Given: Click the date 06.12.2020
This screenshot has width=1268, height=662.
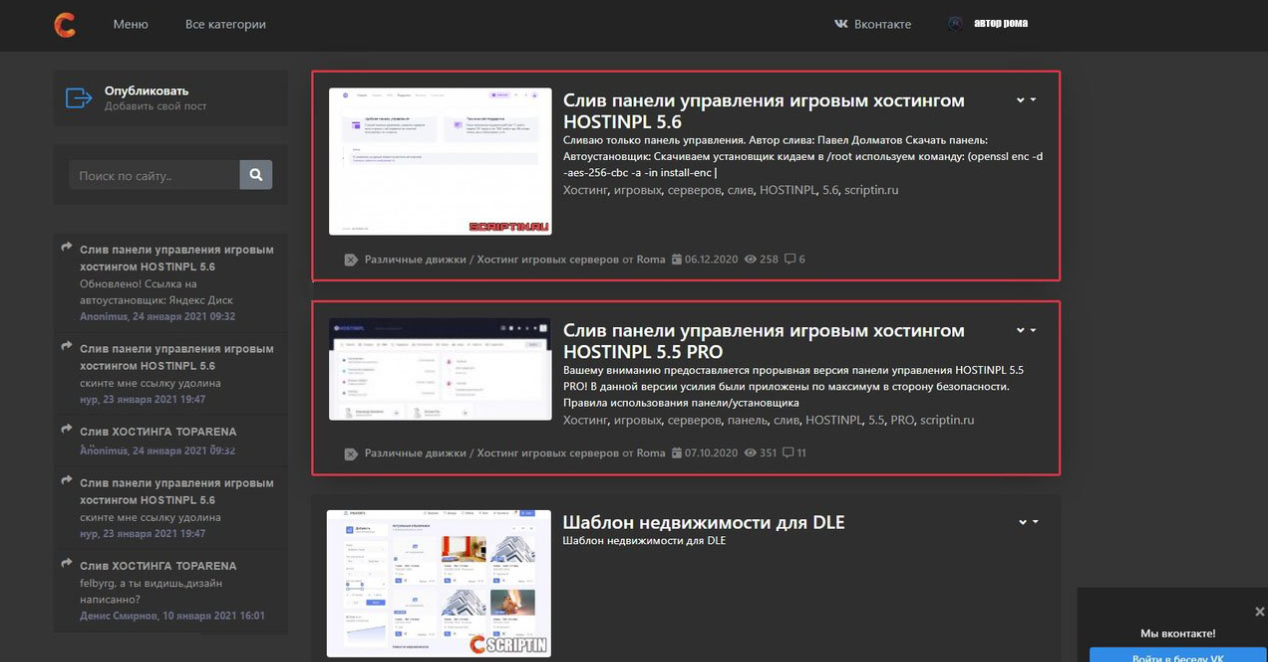Looking at the screenshot, I should click(x=711, y=259).
